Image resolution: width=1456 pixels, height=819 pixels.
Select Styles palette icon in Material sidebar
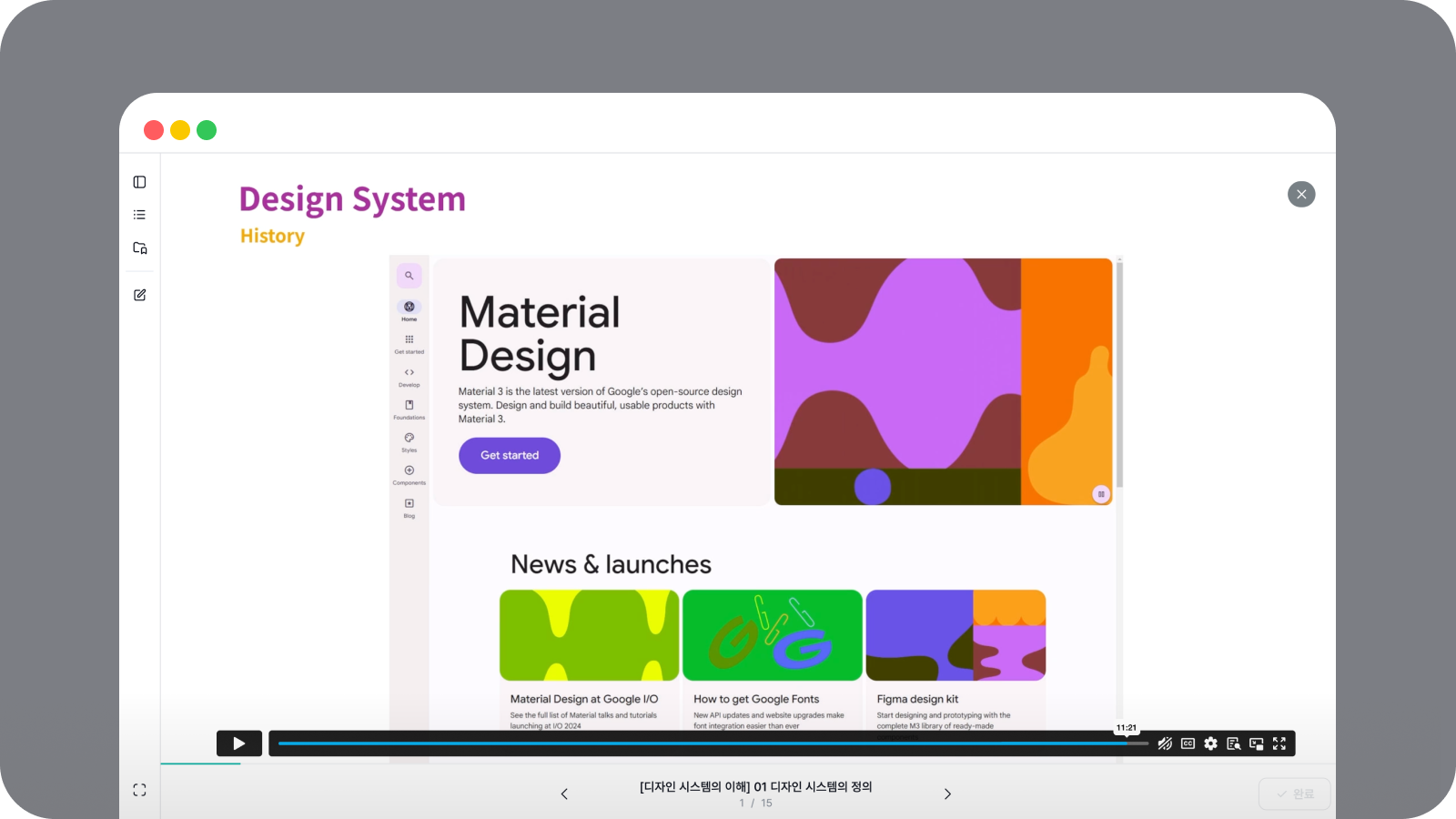(409, 441)
